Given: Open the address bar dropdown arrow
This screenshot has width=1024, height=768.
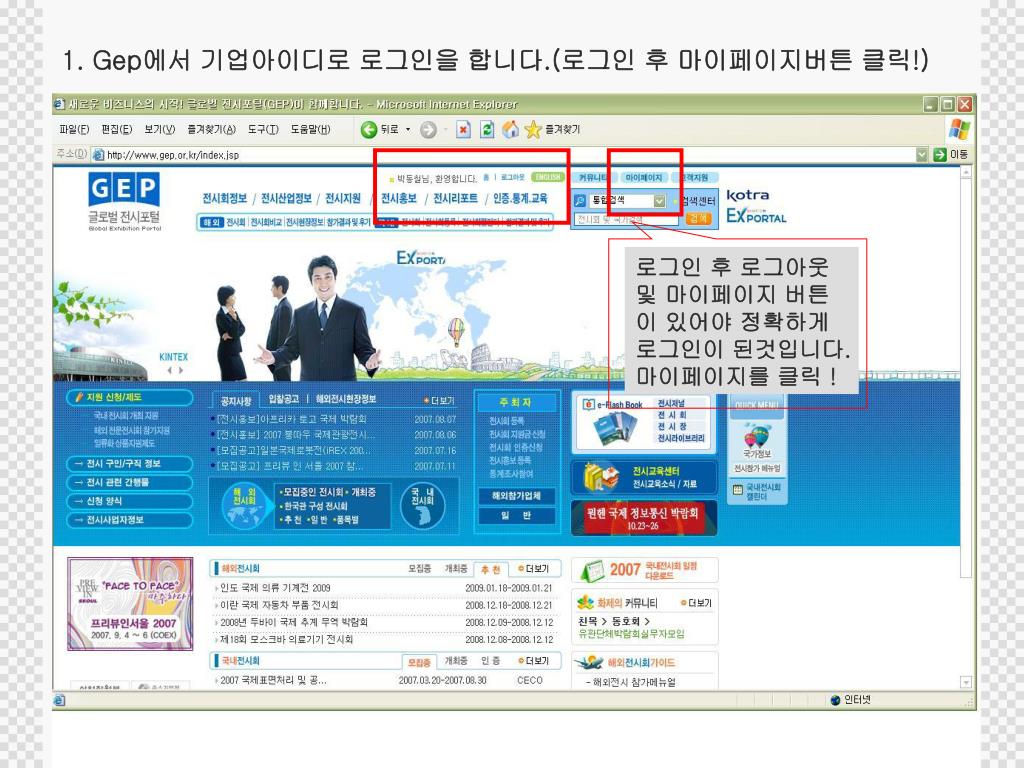Looking at the screenshot, I should 921,155.
